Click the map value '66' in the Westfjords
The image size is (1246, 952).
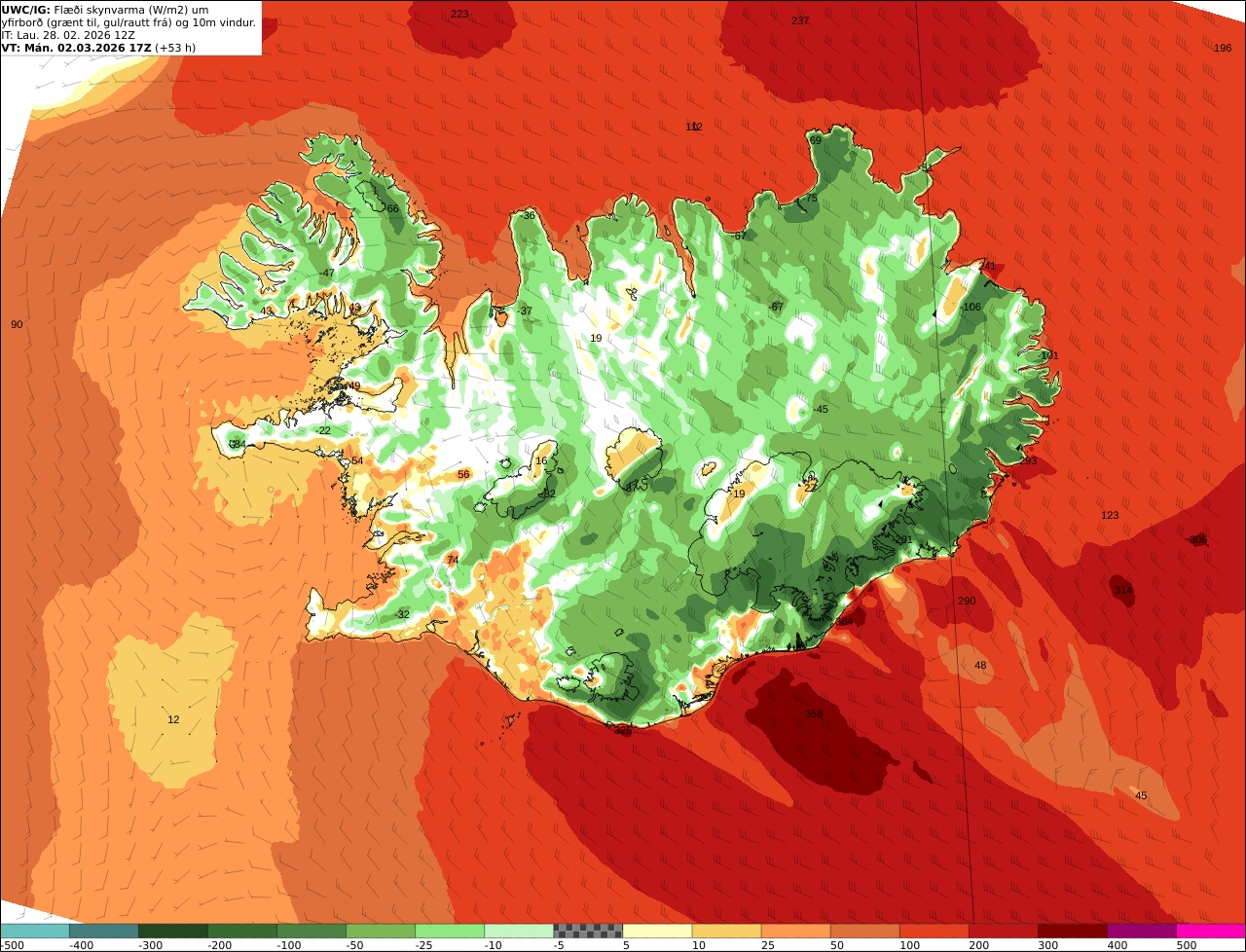point(393,208)
